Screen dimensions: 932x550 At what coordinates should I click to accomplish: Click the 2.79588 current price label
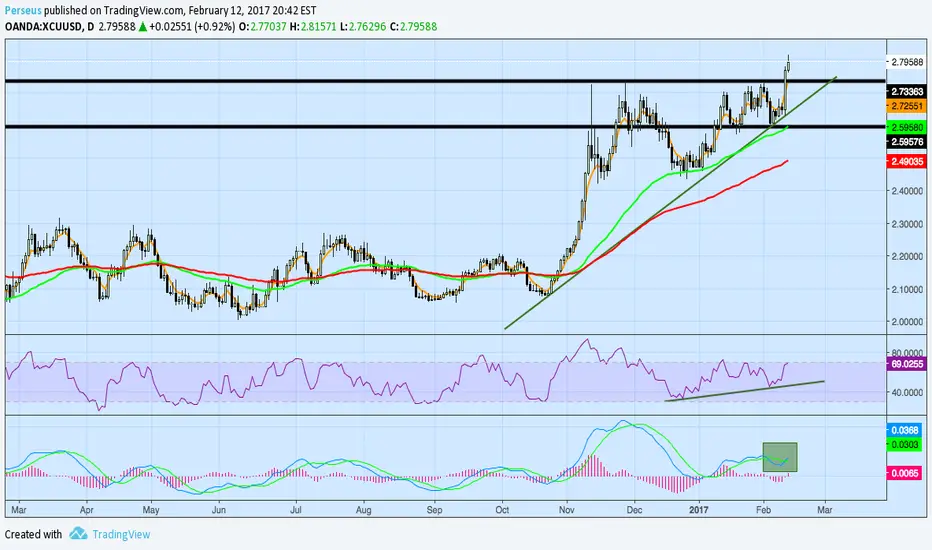[x=906, y=62]
